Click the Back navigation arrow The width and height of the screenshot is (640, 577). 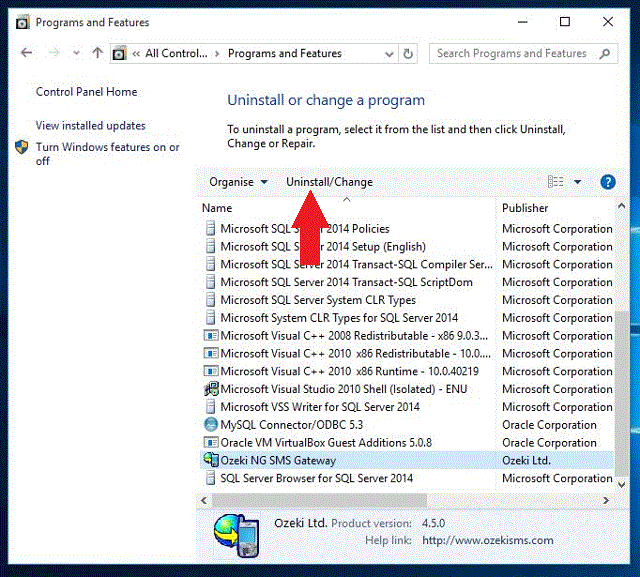[27, 53]
